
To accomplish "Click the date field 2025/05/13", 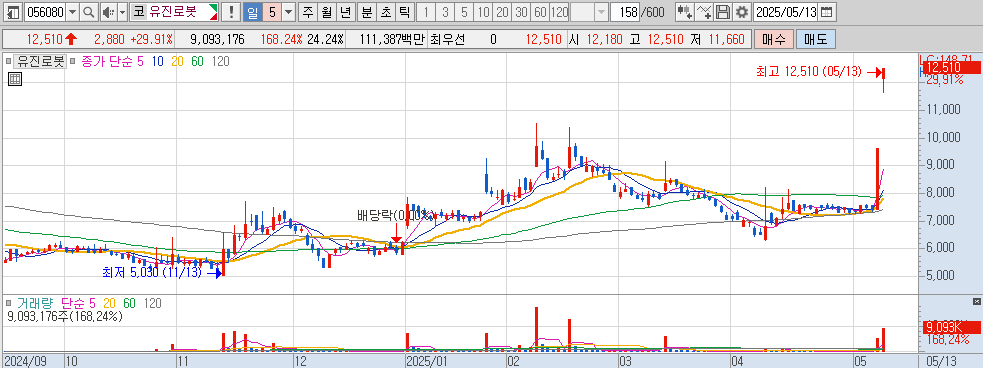I will coord(787,11).
